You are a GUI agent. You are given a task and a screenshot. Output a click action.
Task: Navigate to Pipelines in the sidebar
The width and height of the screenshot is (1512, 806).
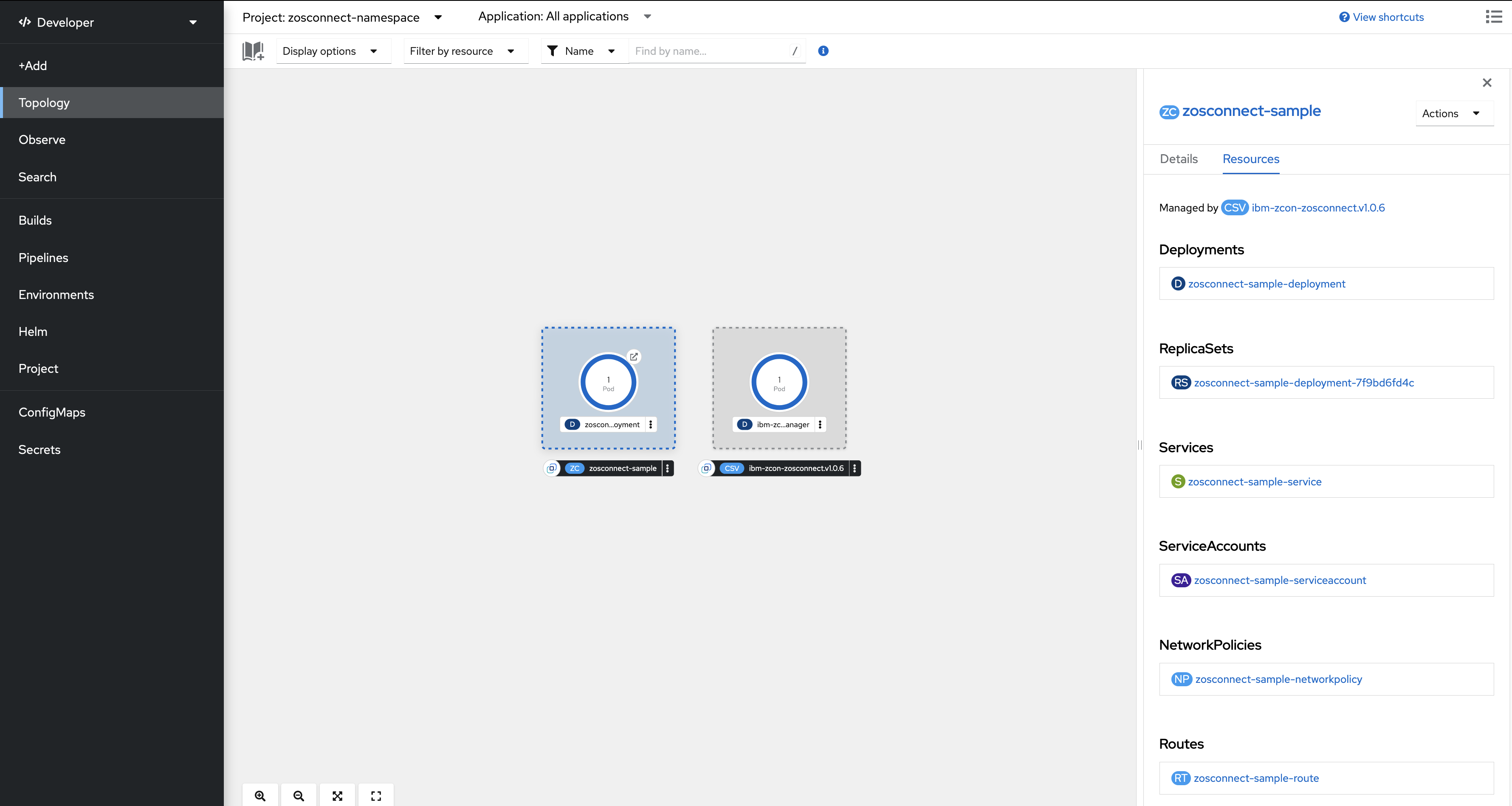[43, 257]
